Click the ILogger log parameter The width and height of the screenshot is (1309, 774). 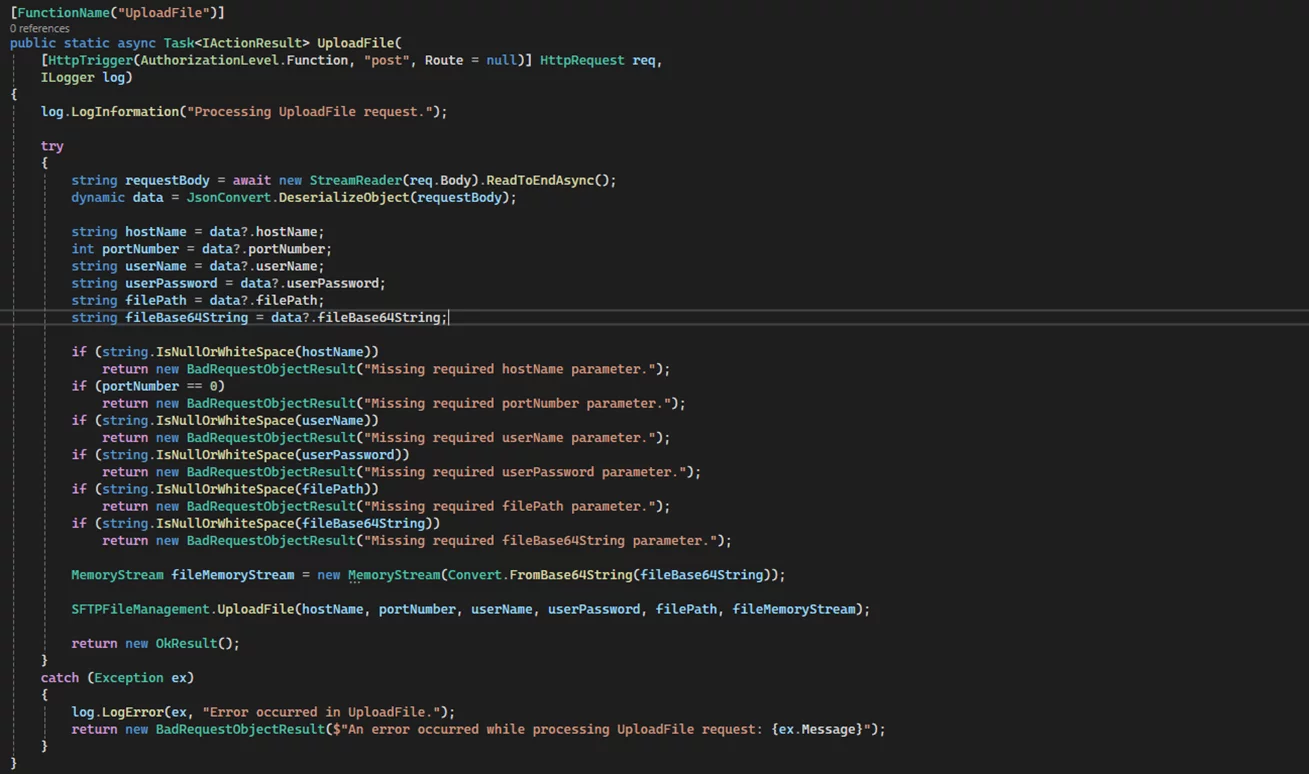pos(86,77)
